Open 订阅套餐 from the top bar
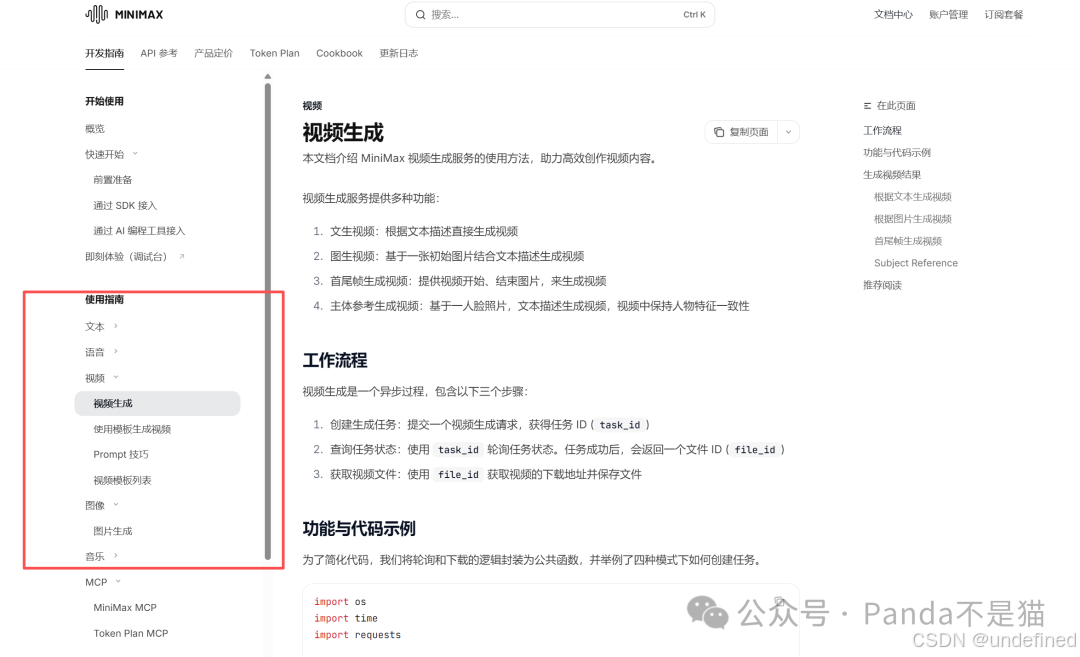Screen dimensions: 1080x657 click(x=1003, y=13)
